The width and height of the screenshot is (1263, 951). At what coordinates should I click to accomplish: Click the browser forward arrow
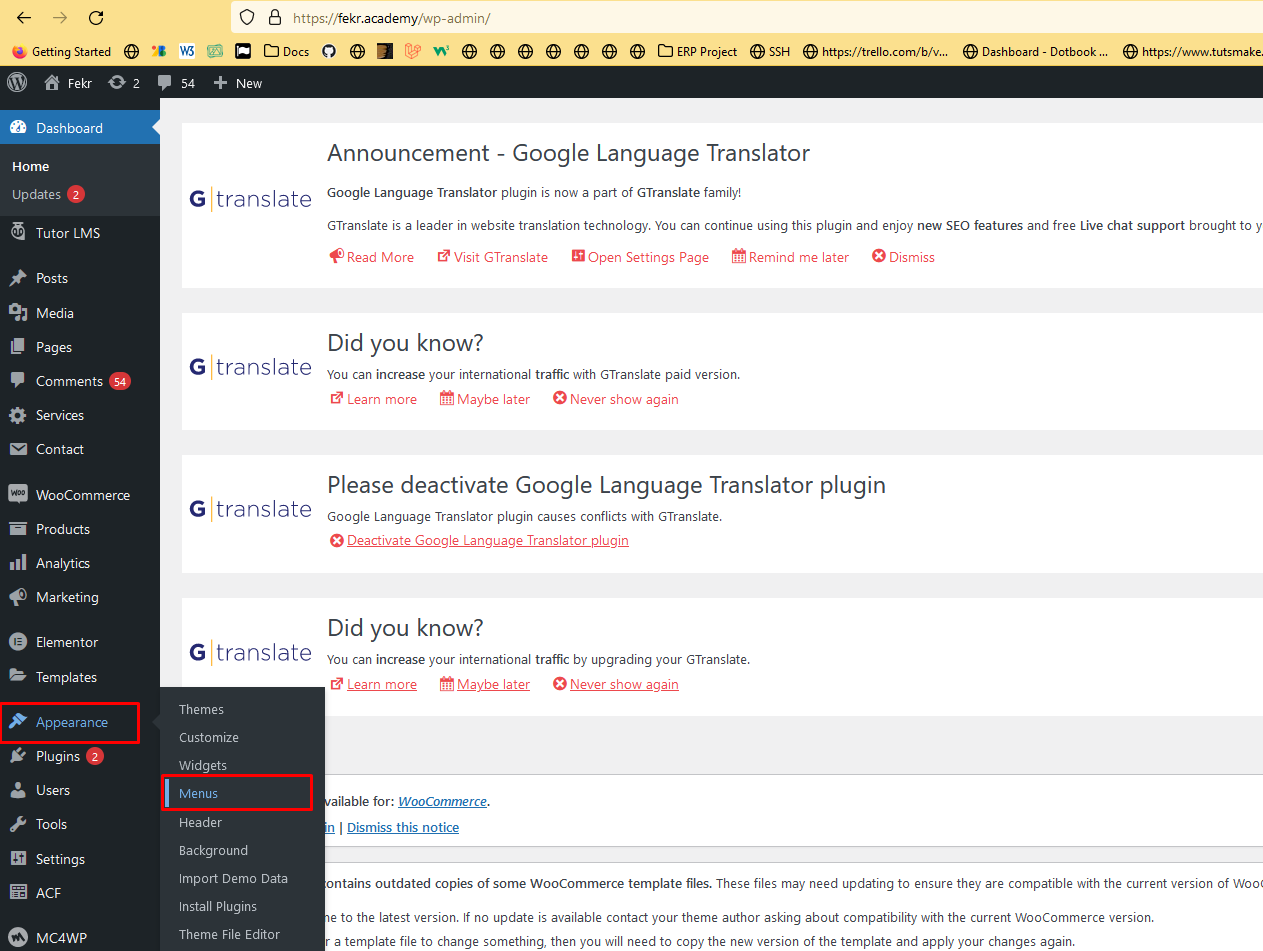60,18
